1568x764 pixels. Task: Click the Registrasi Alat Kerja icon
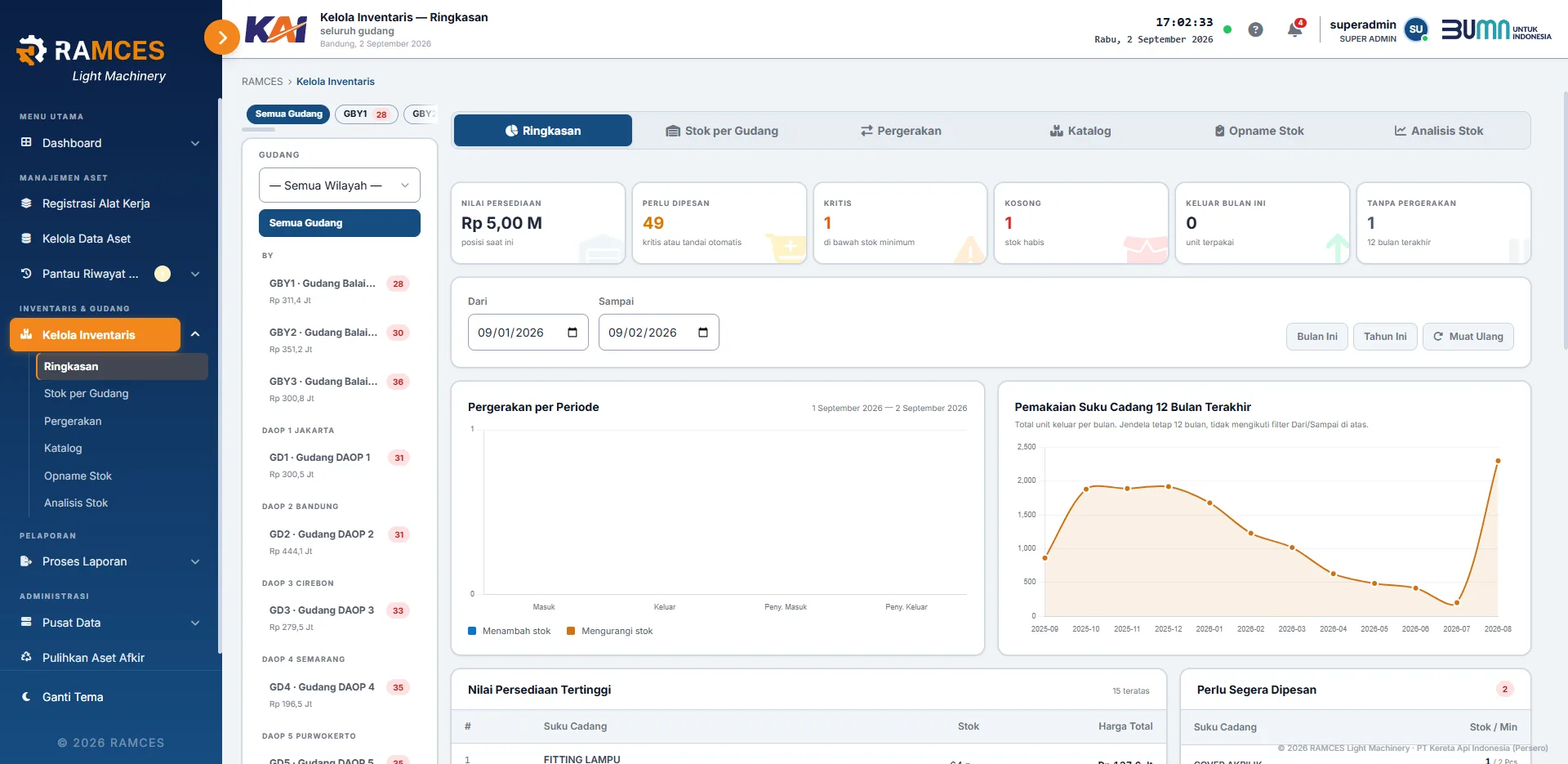(26, 203)
